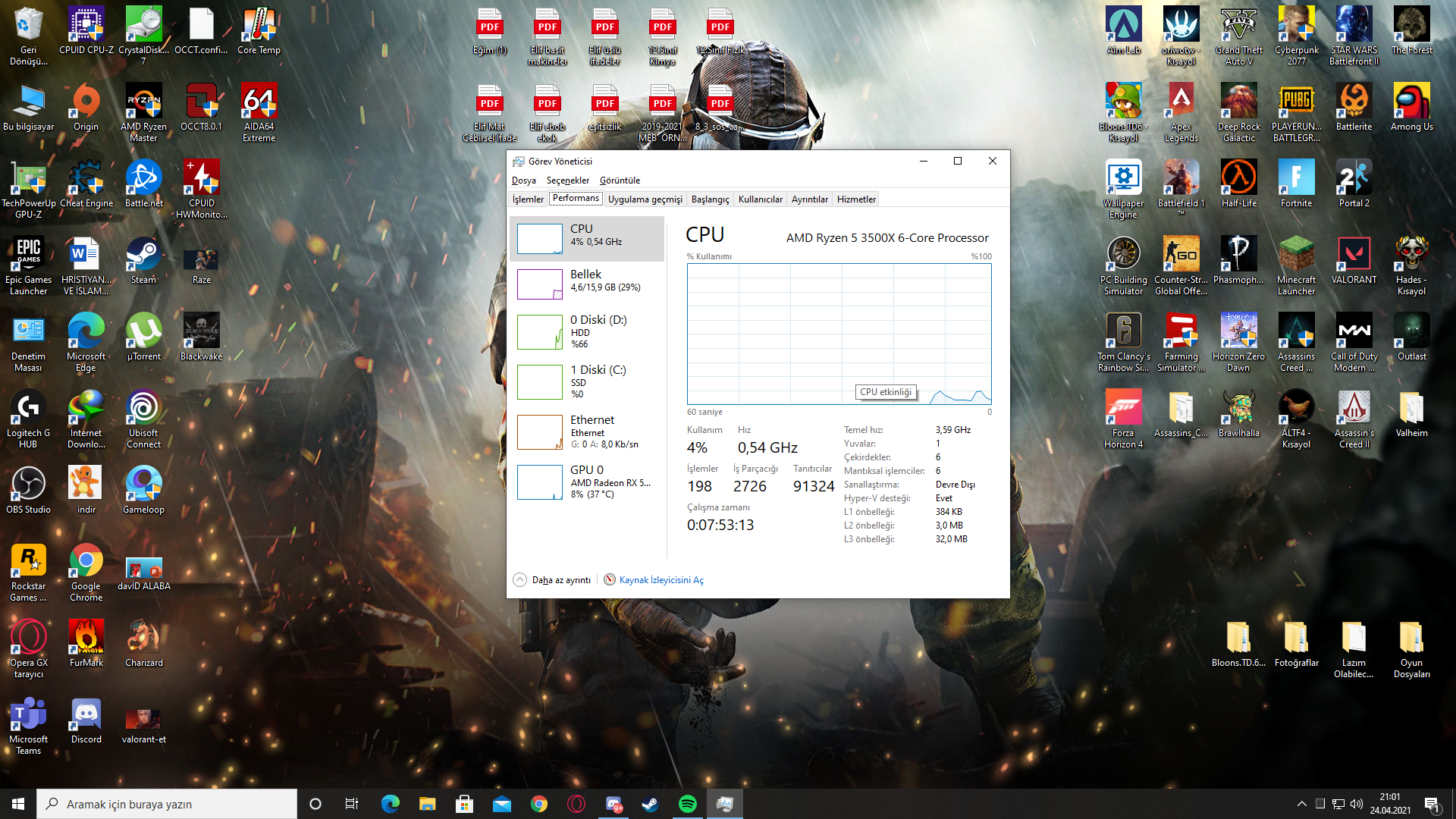
Task: Open Microsoft Edge from taskbar
Action: pos(390,804)
